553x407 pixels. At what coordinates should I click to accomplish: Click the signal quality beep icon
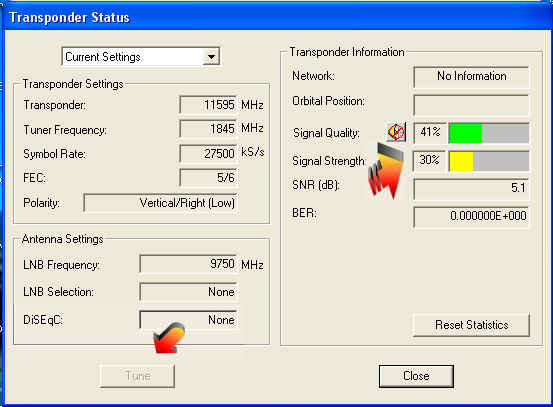(396, 132)
